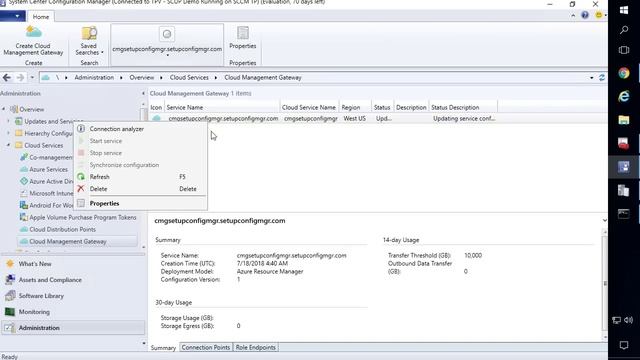Click the Connection analyzer info icon
The width and height of the screenshot is (640, 360).
(x=81, y=129)
